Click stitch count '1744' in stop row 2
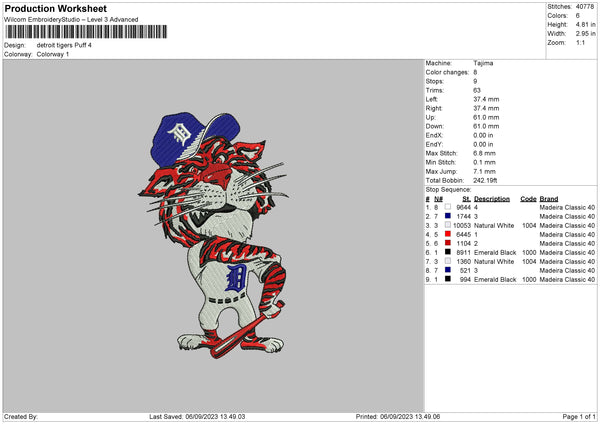 pyautogui.click(x=463, y=216)
